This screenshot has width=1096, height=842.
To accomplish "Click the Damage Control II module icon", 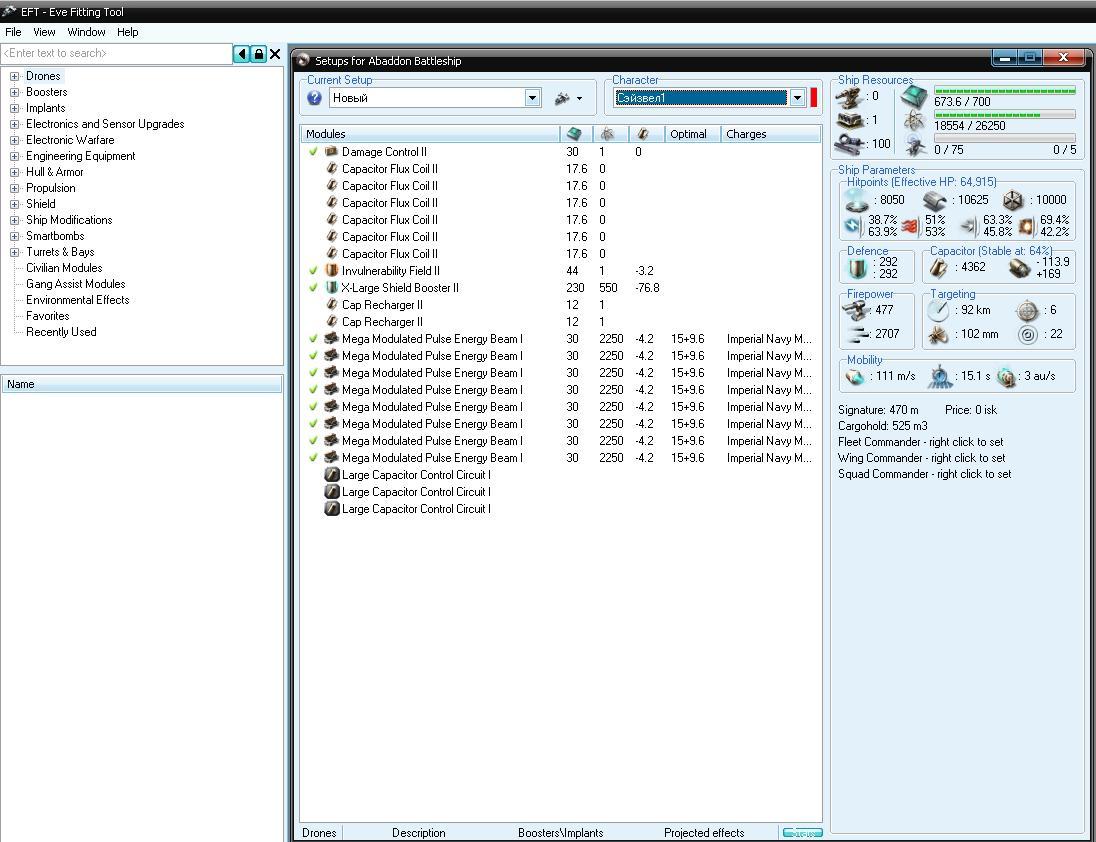I will coord(332,152).
